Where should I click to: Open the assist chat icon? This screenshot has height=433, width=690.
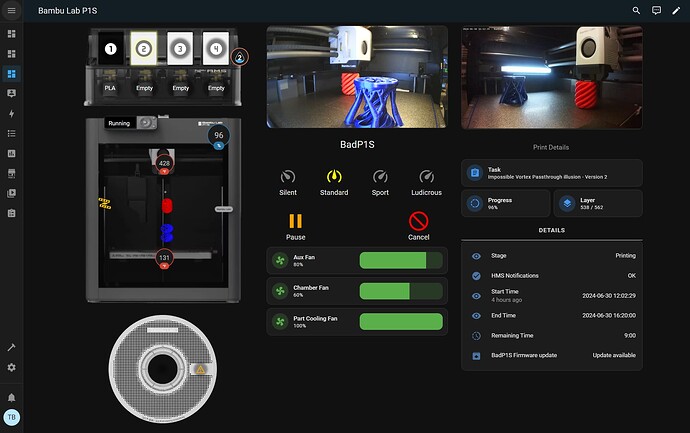click(656, 11)
